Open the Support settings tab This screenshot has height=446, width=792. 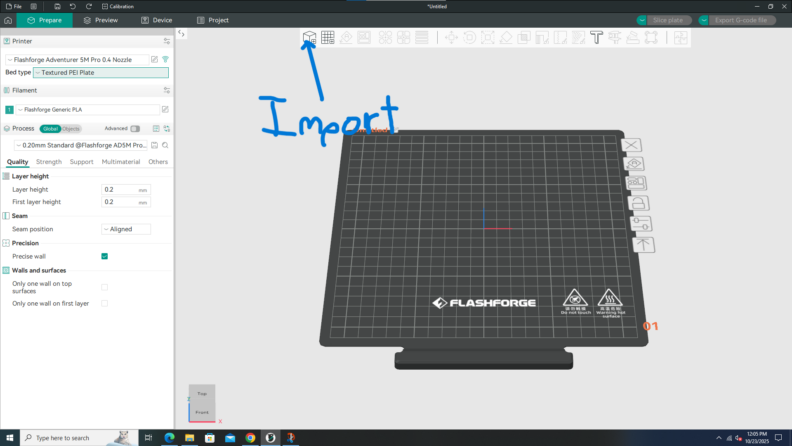pos(81,162)
